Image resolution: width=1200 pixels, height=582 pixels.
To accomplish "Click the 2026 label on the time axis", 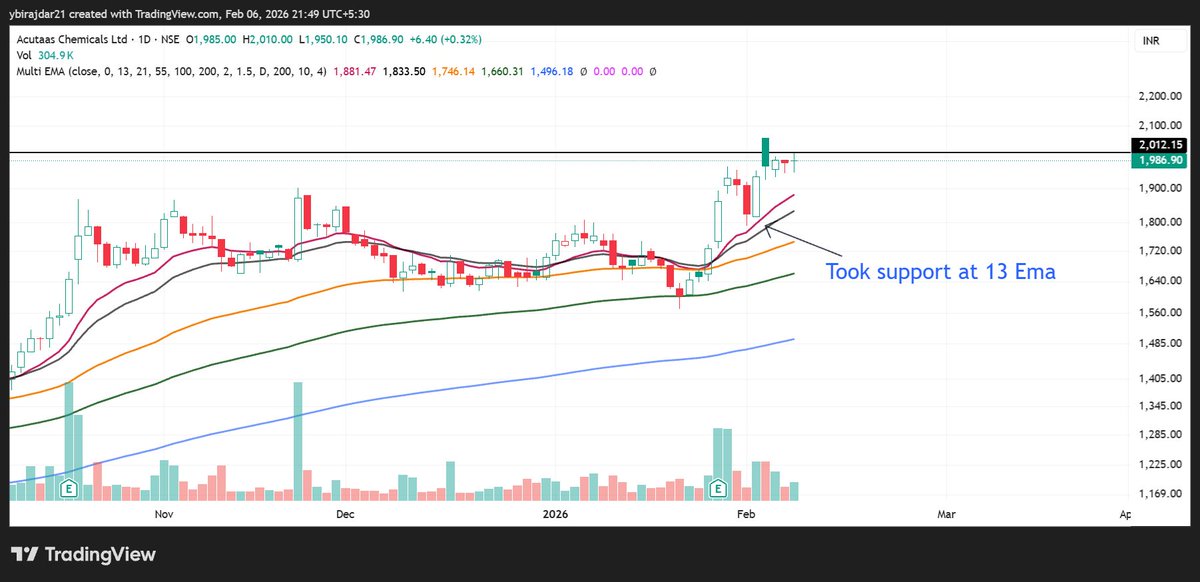I will [x=555, y=513].
